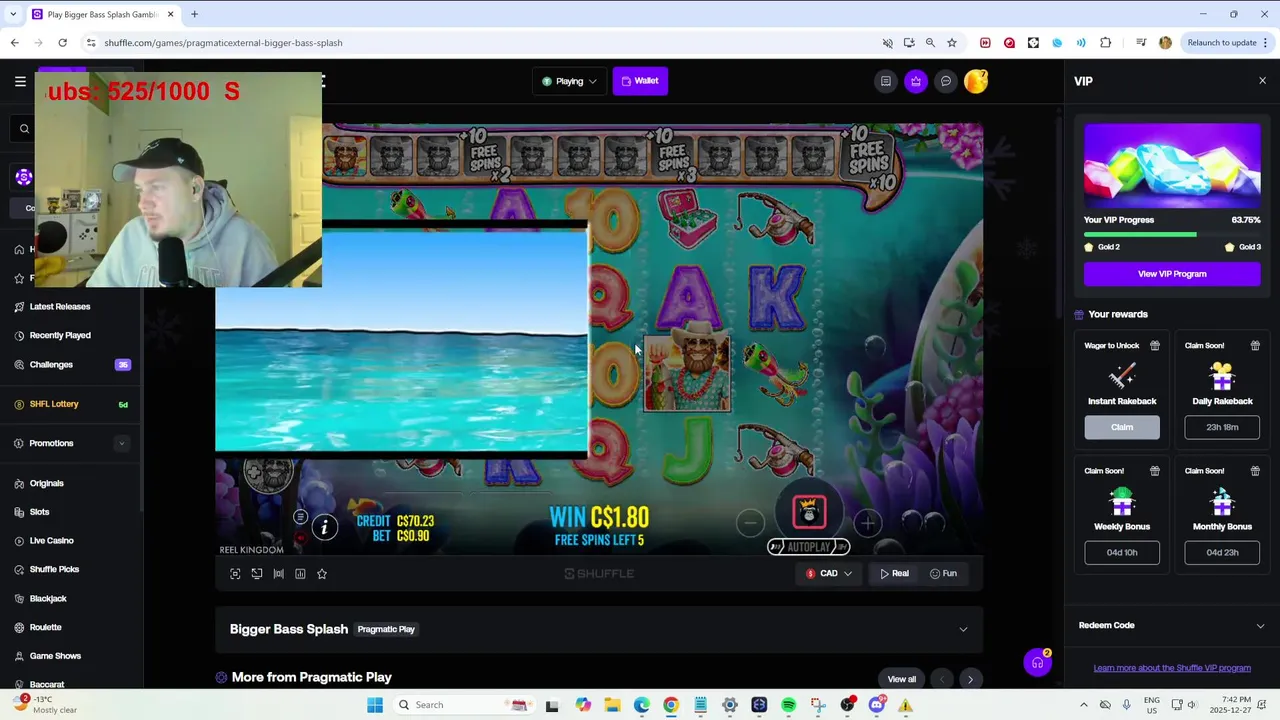Click View all for Pragmatic Play games
Viewport: 1280px width, 720px height.
point(901,679)
